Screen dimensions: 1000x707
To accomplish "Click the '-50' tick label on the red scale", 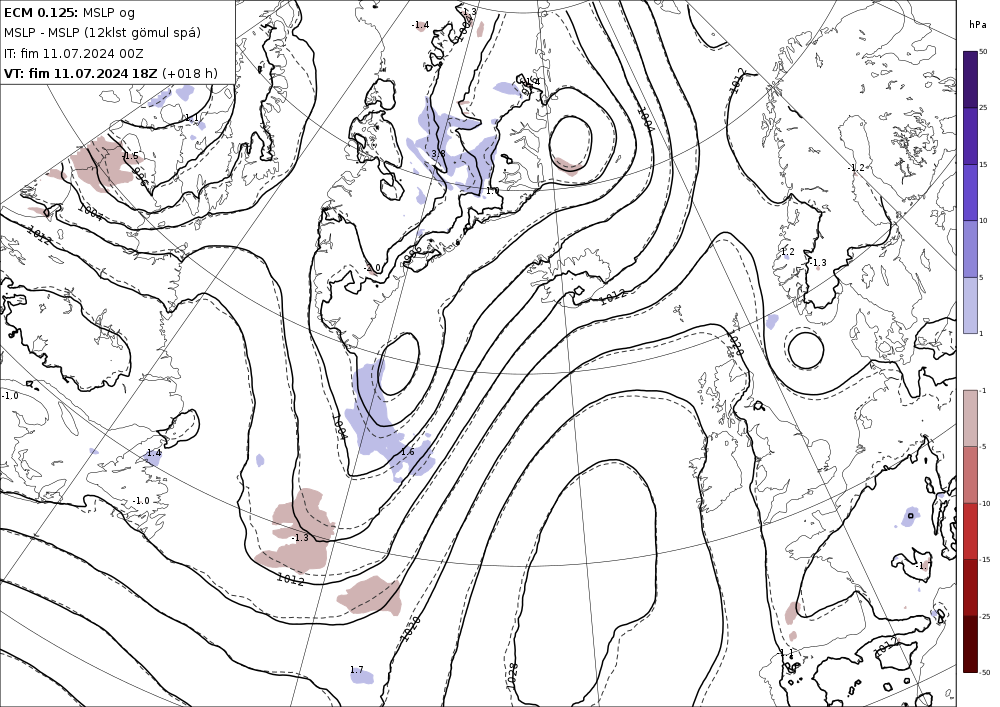I will (x=985, y=672).
